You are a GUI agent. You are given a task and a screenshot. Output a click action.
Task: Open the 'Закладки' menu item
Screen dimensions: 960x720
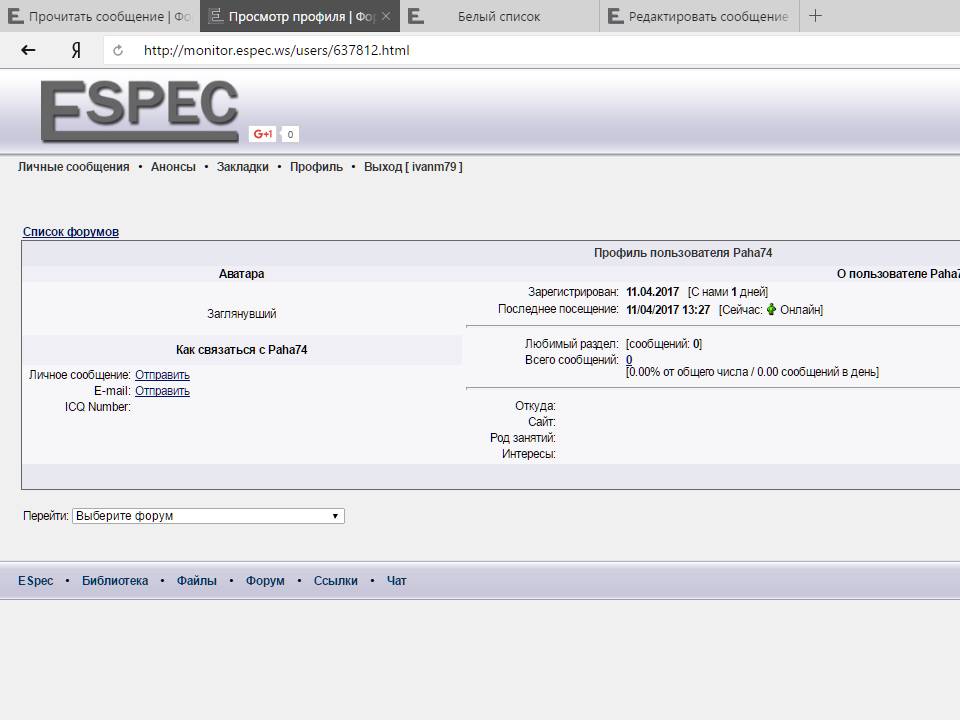point(242,167)
